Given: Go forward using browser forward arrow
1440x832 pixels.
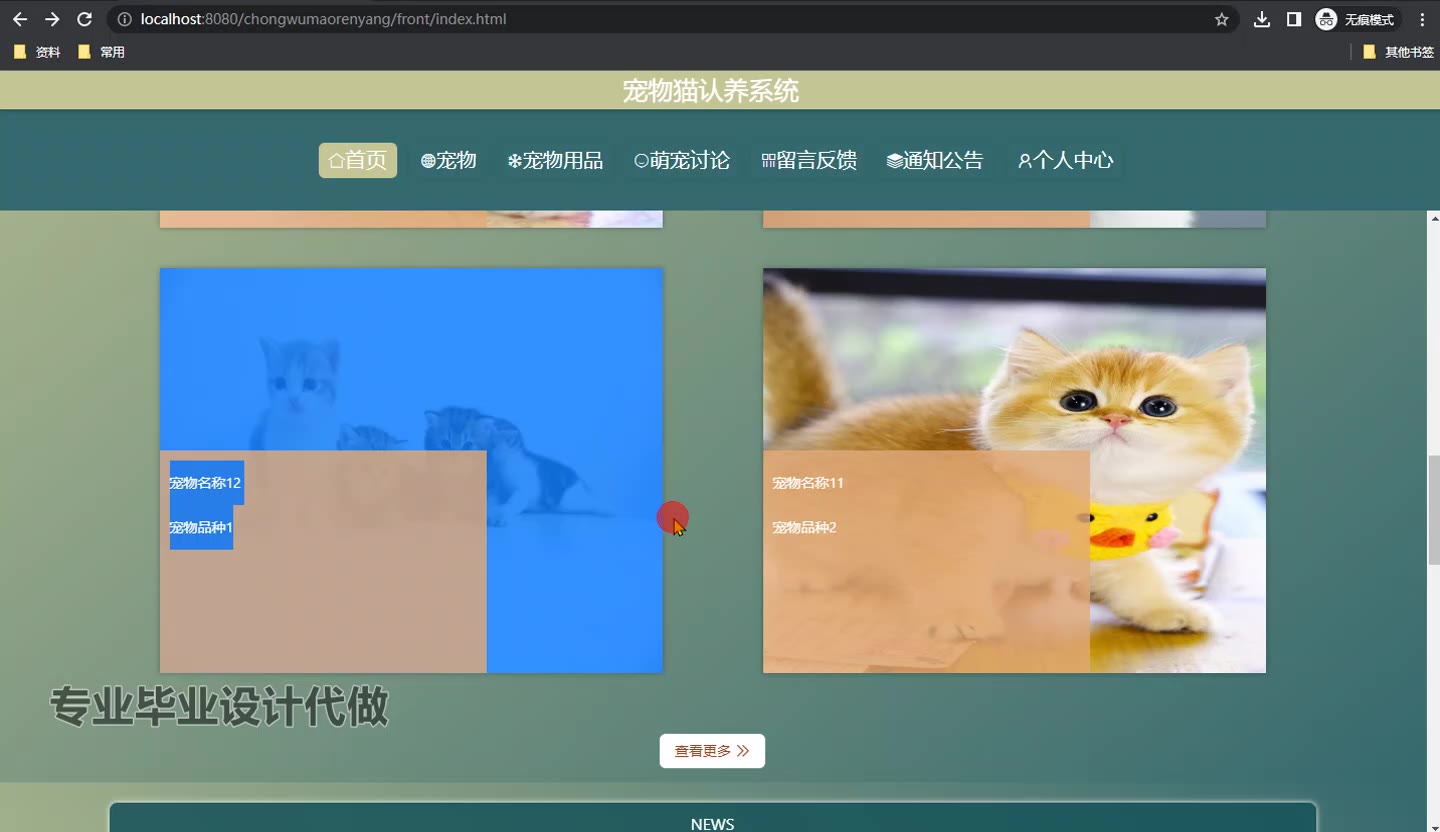Looking at the screenshot, I should (x=52, y=19).
